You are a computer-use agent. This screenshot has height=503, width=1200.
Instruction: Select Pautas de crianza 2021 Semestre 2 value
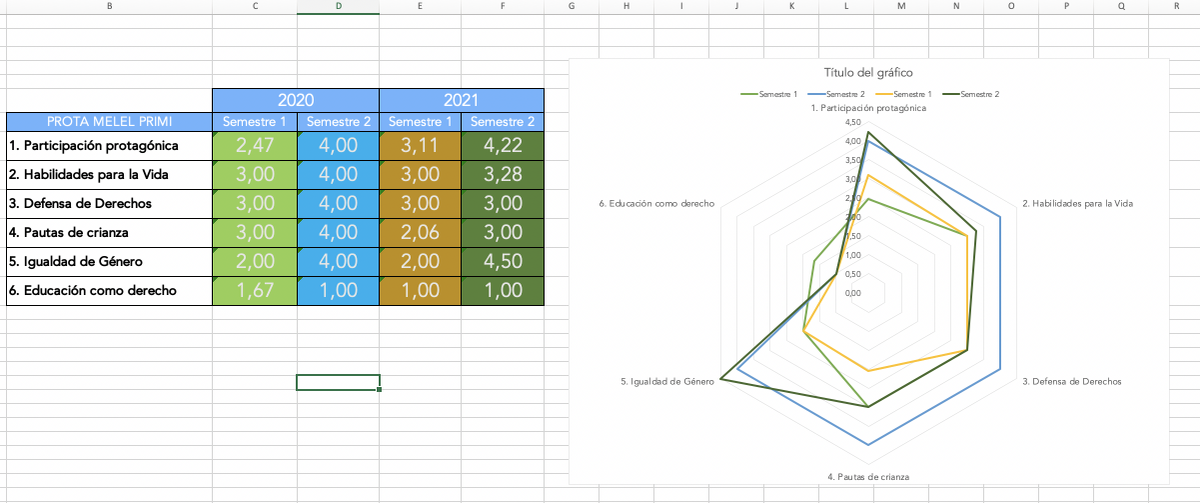coord(503,233)
